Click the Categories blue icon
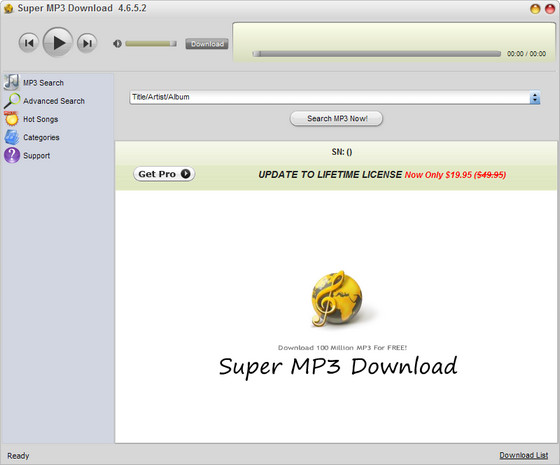The width and height of the screenshot is (560, 465). (12, 137)
